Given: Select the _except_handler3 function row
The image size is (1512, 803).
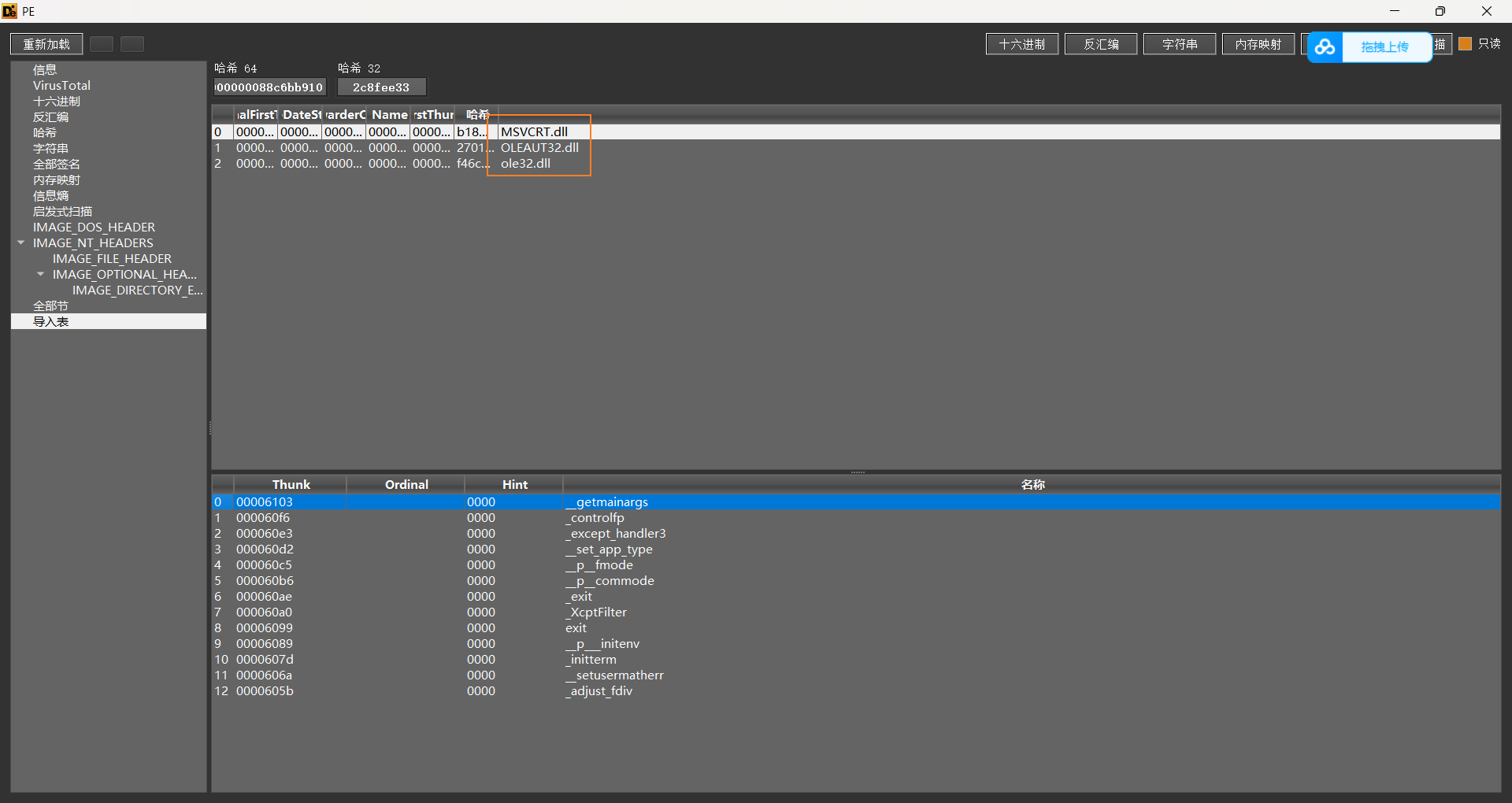Looking at the screenshot, I should pos(856,533).
